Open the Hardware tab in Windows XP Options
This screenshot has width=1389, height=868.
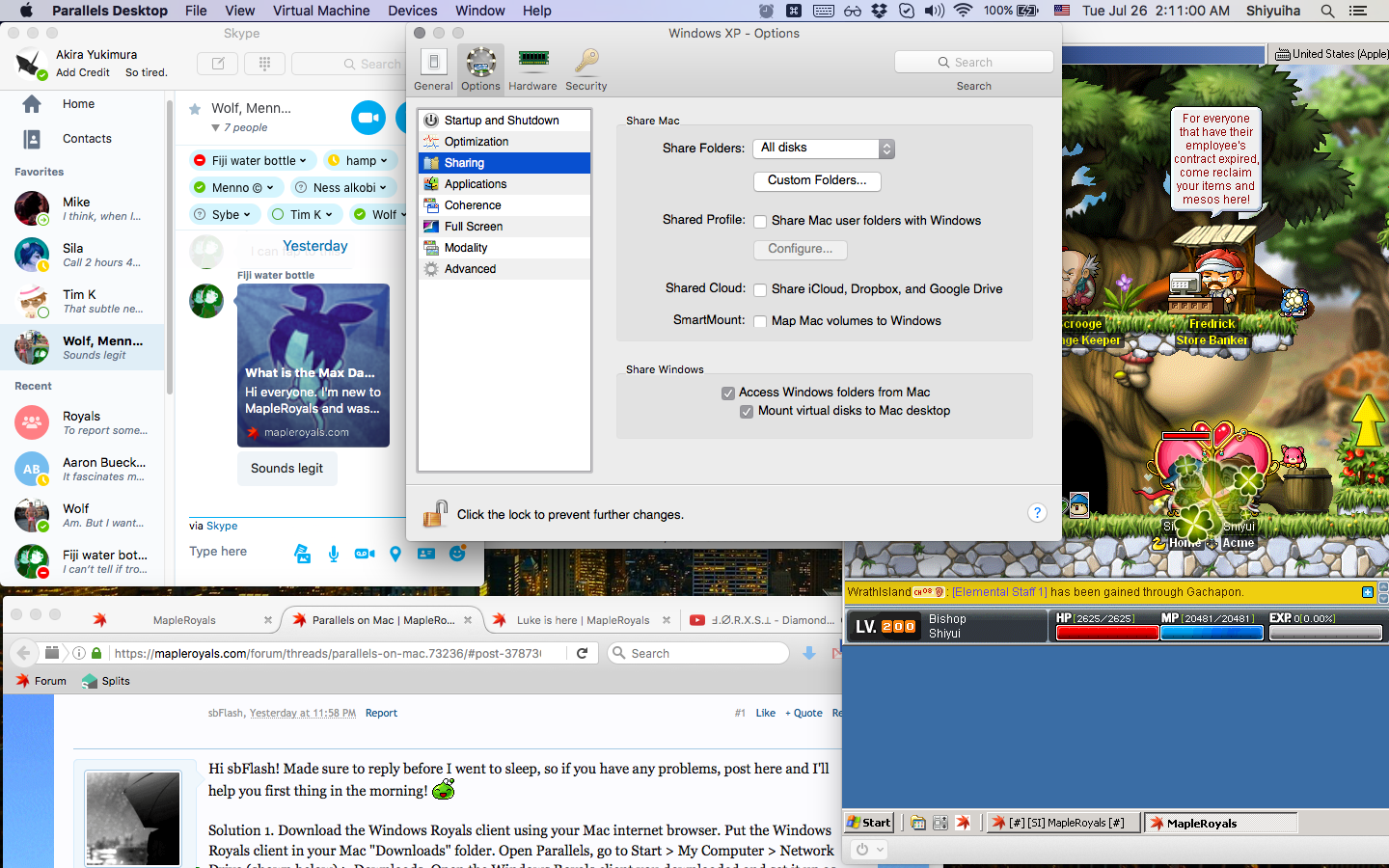click(x=532, y=69)
